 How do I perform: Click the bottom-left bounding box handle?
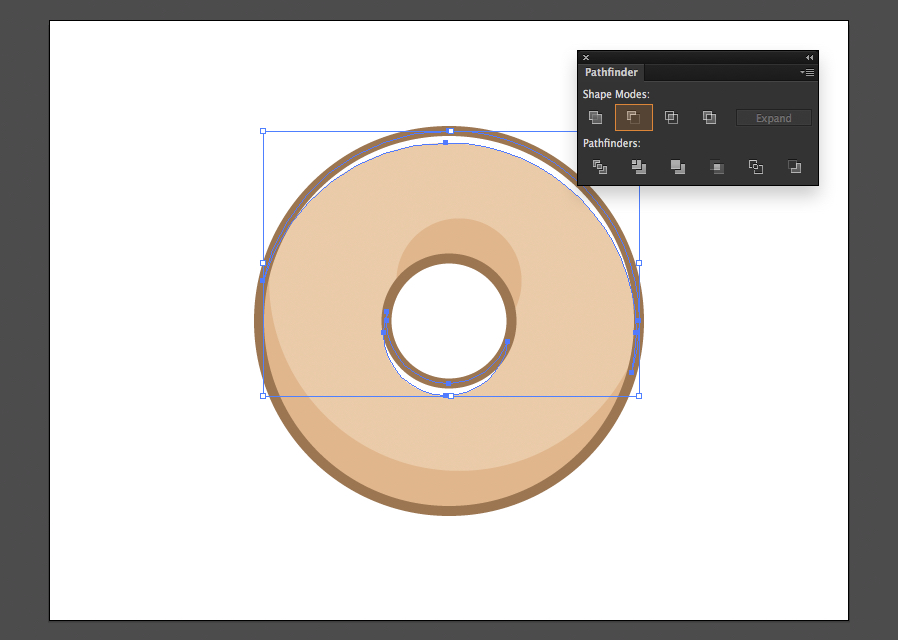[263, 396]
